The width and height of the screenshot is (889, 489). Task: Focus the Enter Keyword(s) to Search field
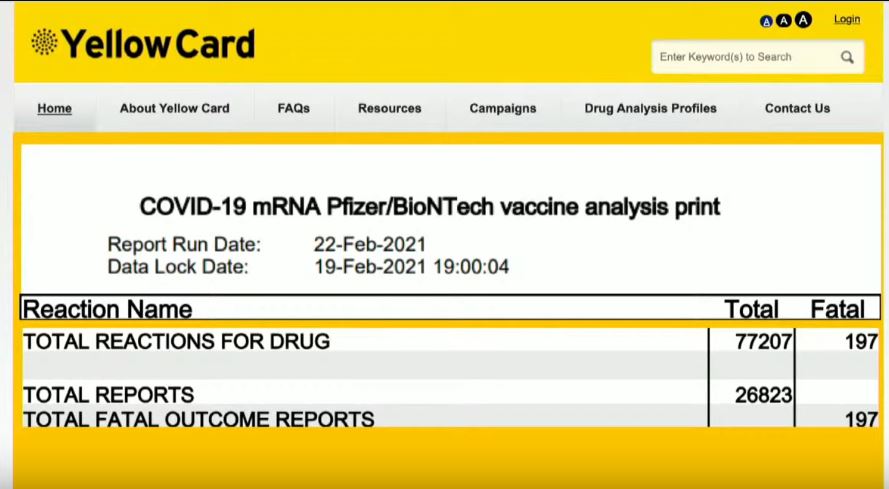point(758,57)
